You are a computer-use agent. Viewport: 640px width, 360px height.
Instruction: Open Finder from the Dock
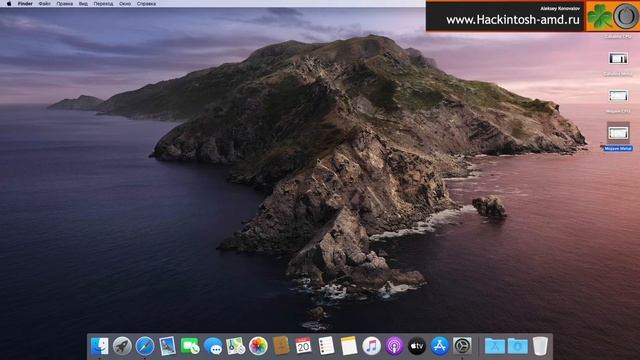100,346
